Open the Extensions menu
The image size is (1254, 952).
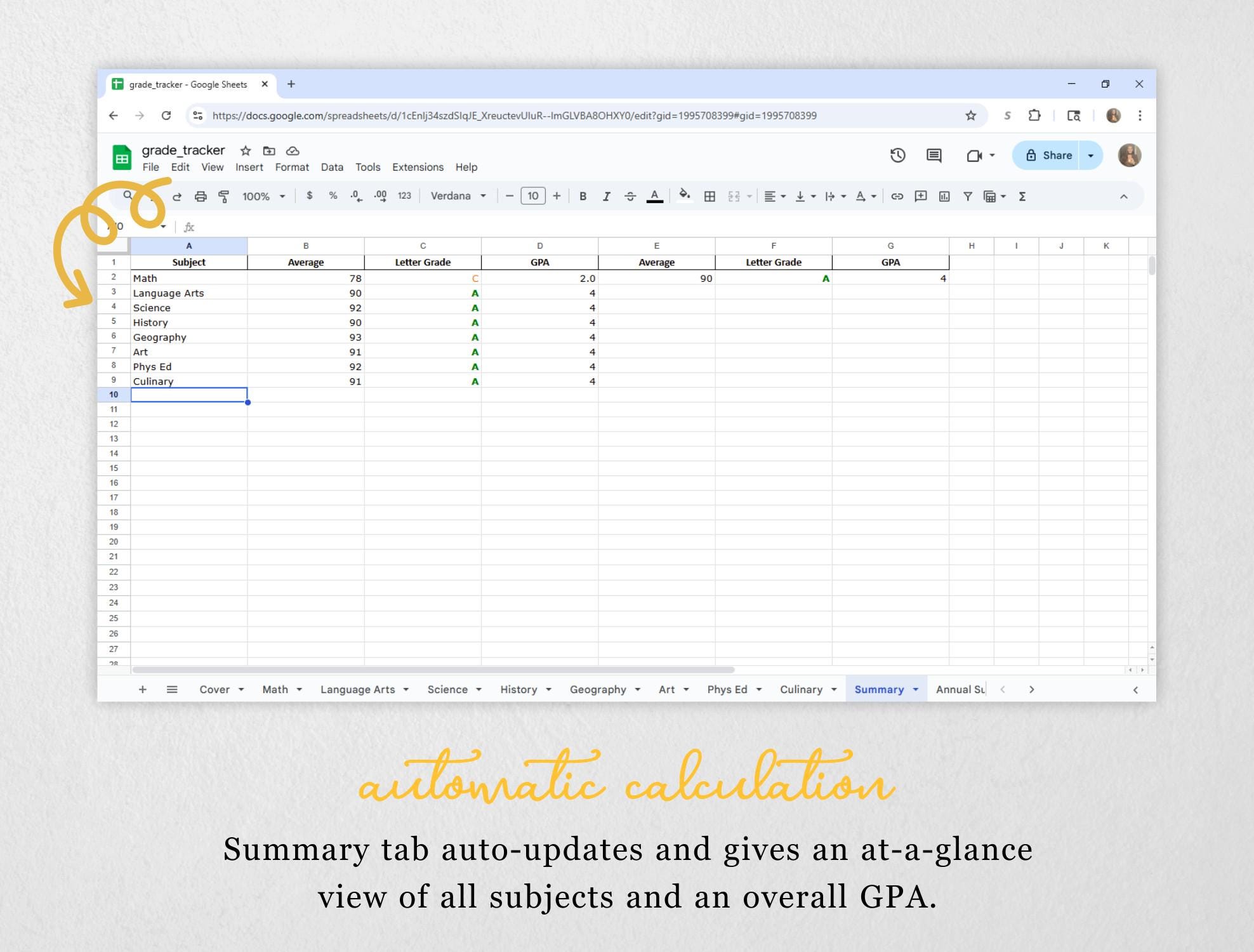(418, 167)
